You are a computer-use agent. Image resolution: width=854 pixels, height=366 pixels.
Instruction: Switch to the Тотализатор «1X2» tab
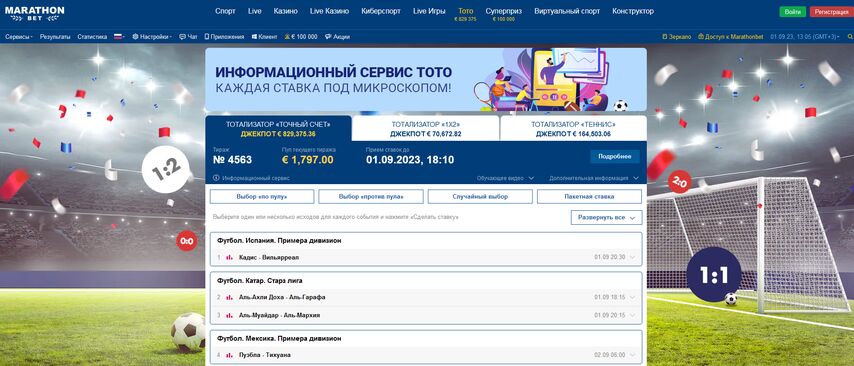[x=425, y=129]
